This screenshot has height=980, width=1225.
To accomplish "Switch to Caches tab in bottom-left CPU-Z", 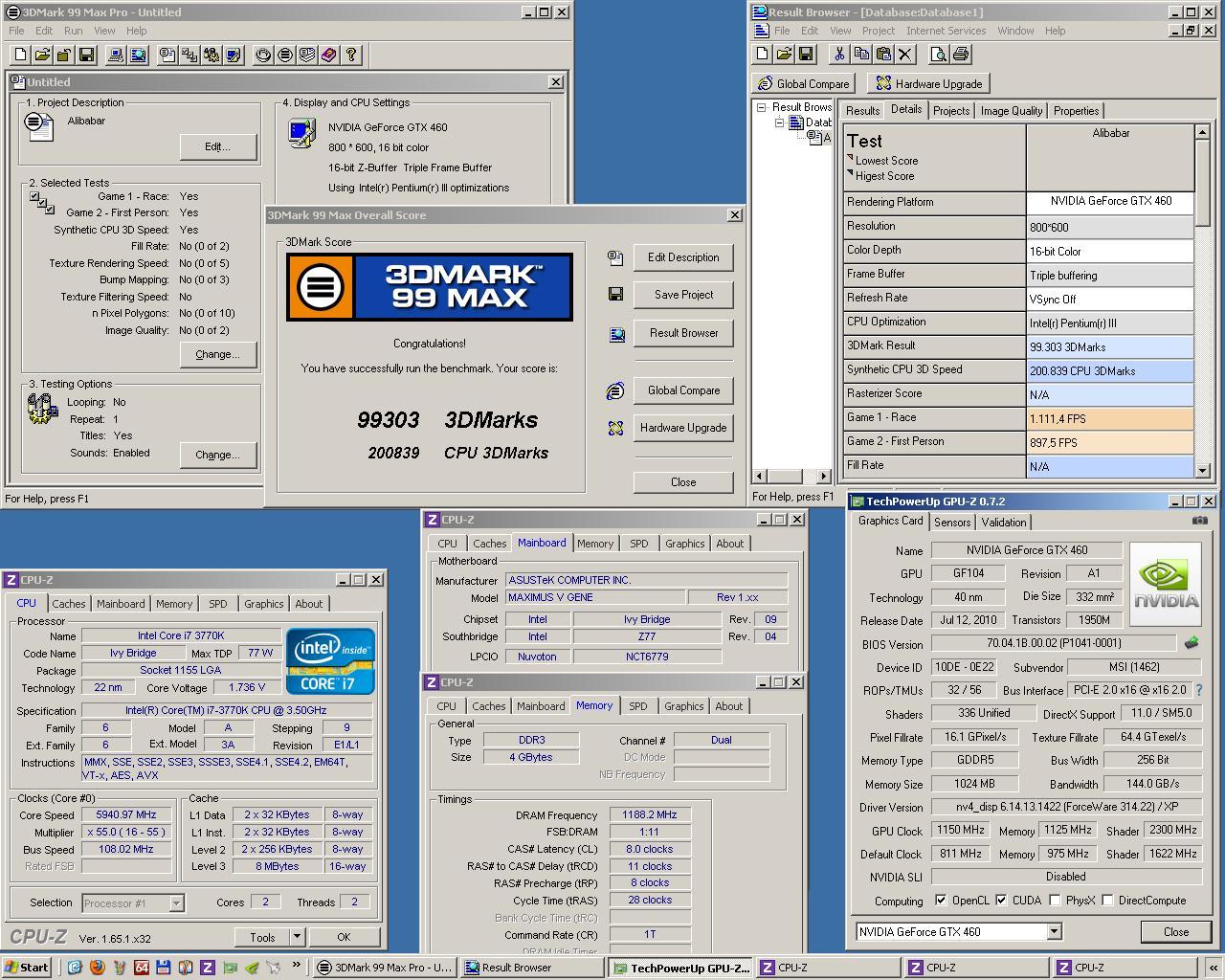I will (x=69, y=604).
